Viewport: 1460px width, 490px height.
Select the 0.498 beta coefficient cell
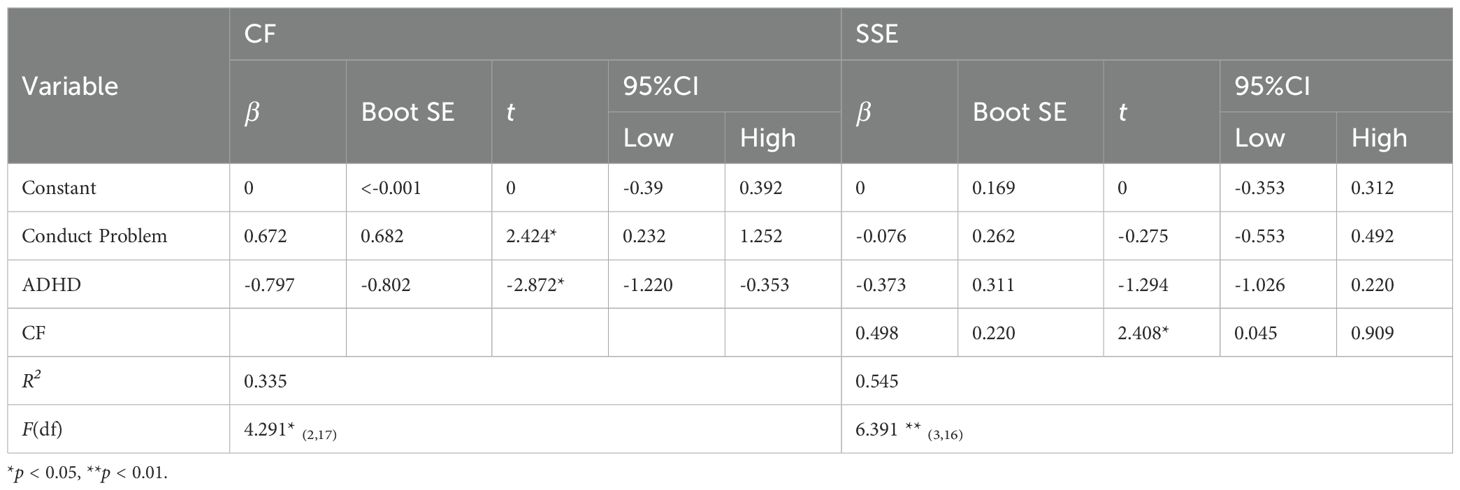[878, 333]
